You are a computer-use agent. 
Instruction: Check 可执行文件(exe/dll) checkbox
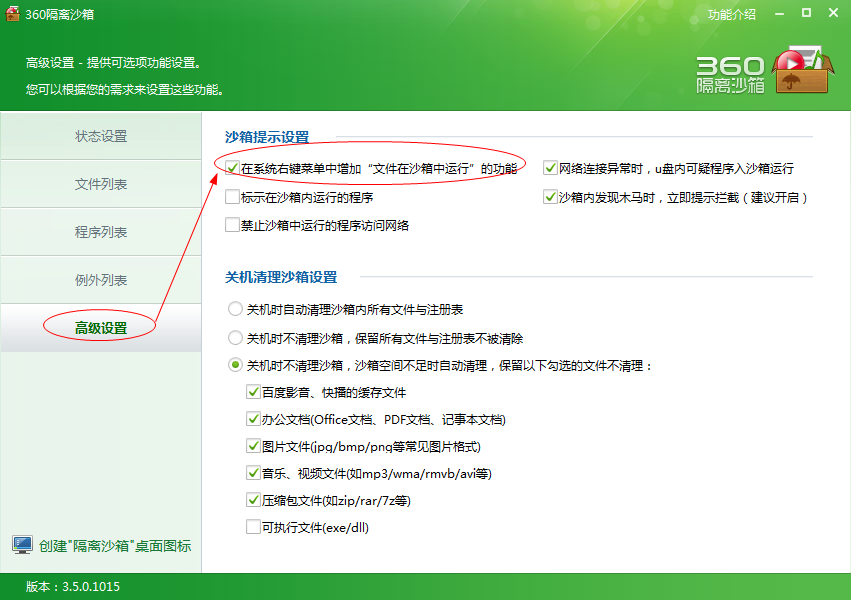point(253,527)
